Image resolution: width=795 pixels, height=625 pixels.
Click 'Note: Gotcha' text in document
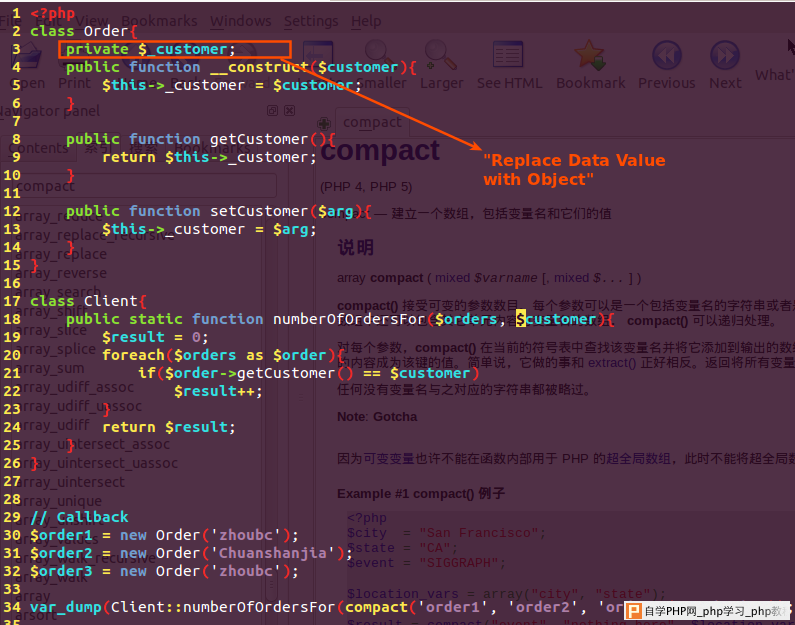pos(377,417)
